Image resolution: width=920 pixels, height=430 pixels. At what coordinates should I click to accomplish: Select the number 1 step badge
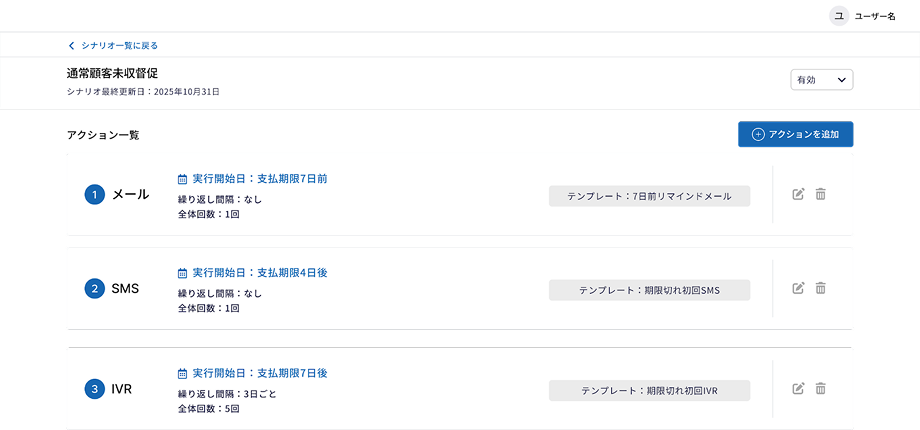pos(95,195)
